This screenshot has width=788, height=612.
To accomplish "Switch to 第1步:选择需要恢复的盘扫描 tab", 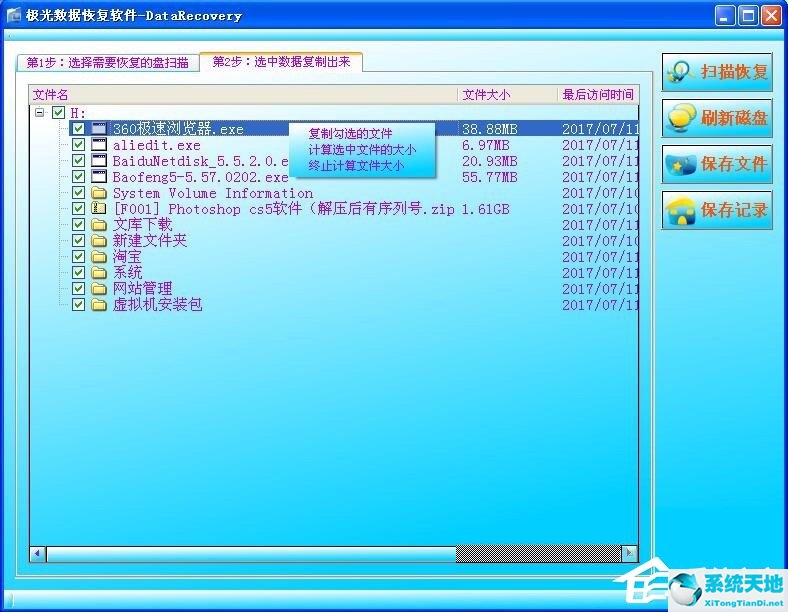I will click(108, 63).
